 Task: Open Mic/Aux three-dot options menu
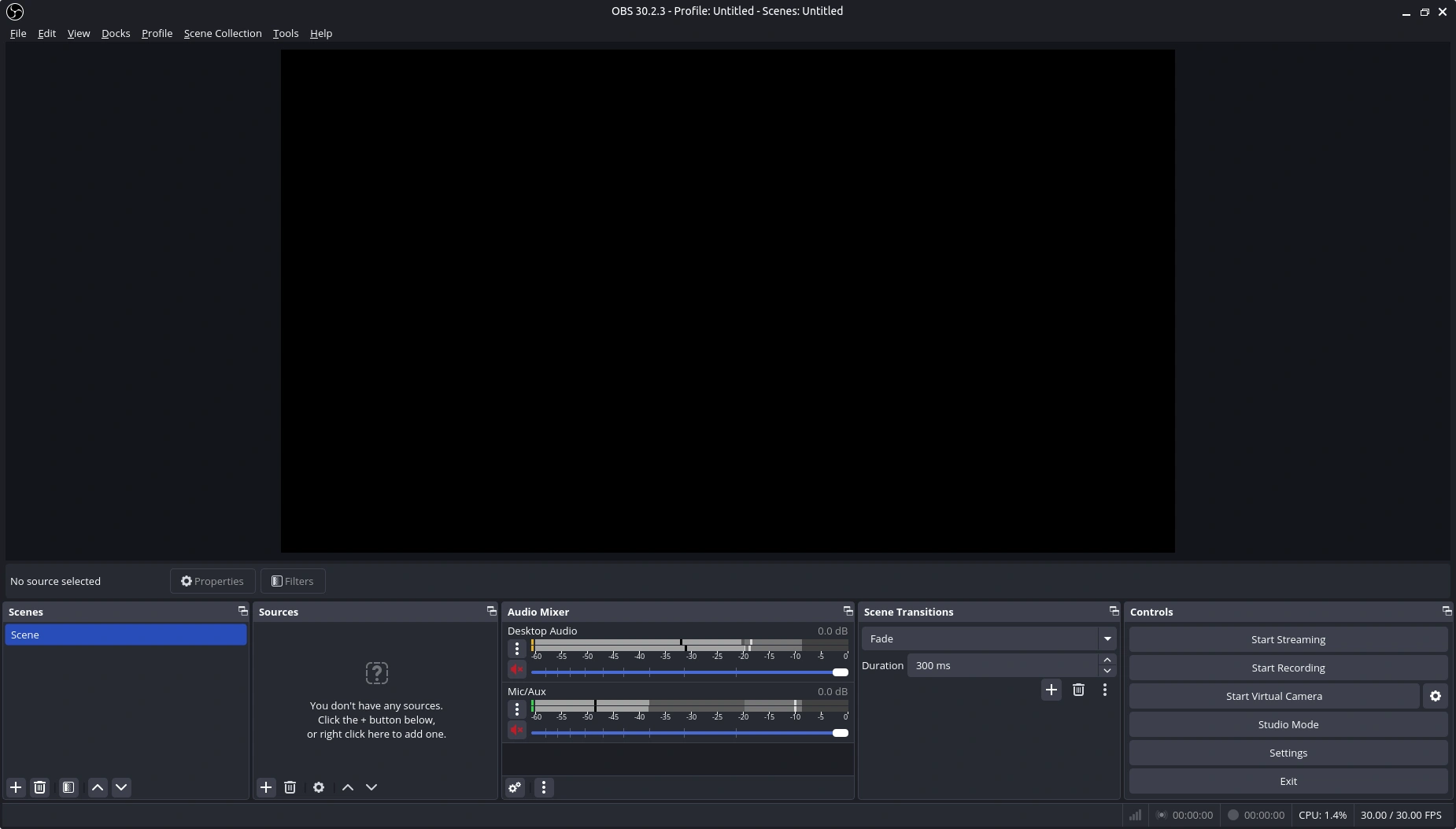point(516,709)
